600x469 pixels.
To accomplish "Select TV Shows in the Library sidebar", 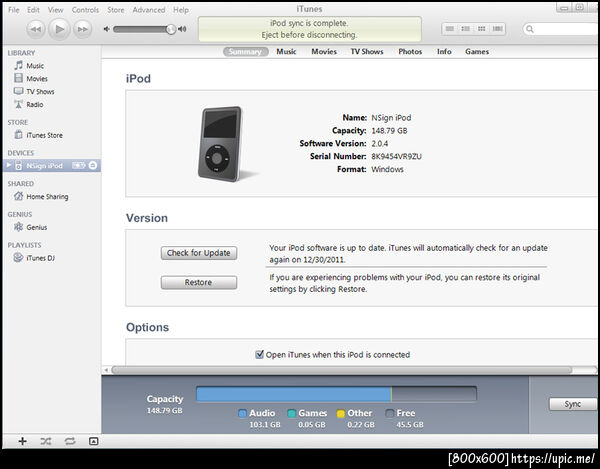I will point(40,91).
